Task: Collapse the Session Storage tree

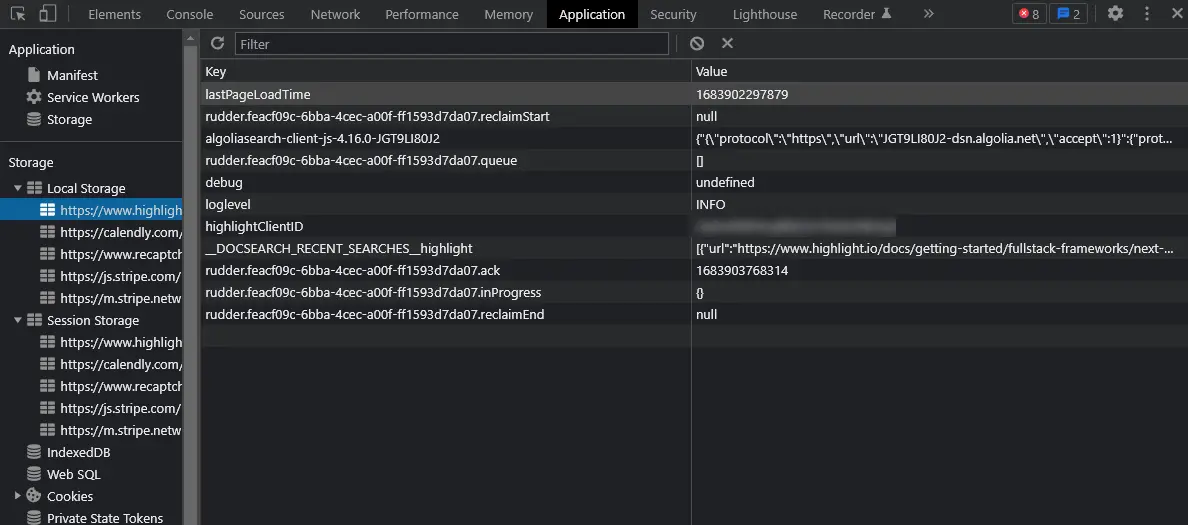Action: [18, 320]
